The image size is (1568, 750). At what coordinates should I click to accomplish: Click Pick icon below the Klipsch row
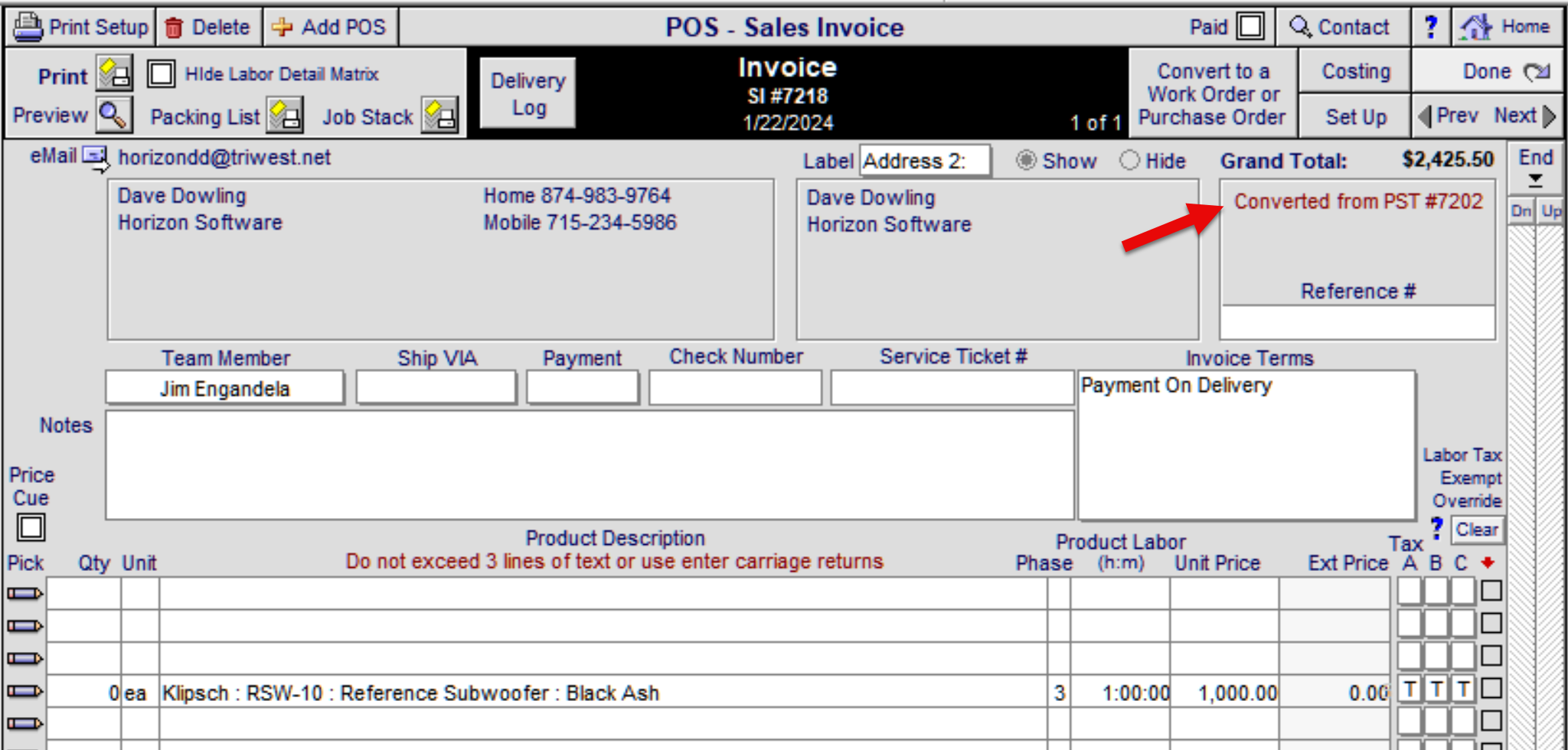coord(24,723)
